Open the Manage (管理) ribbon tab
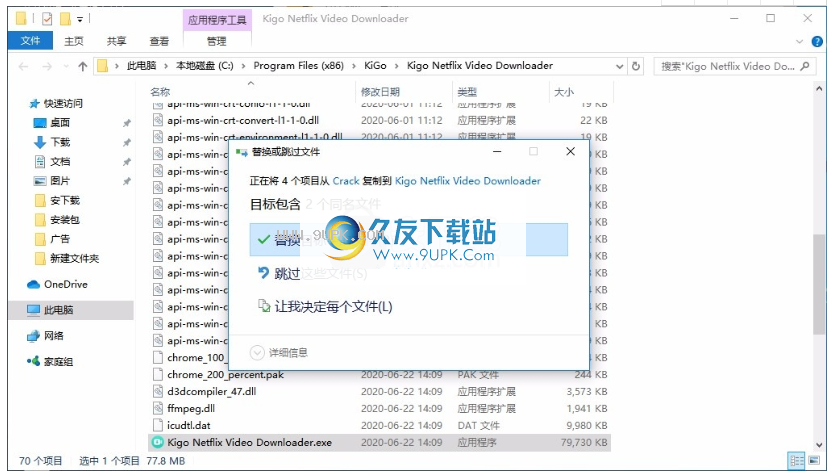827x476 pixels. [217, 41]
